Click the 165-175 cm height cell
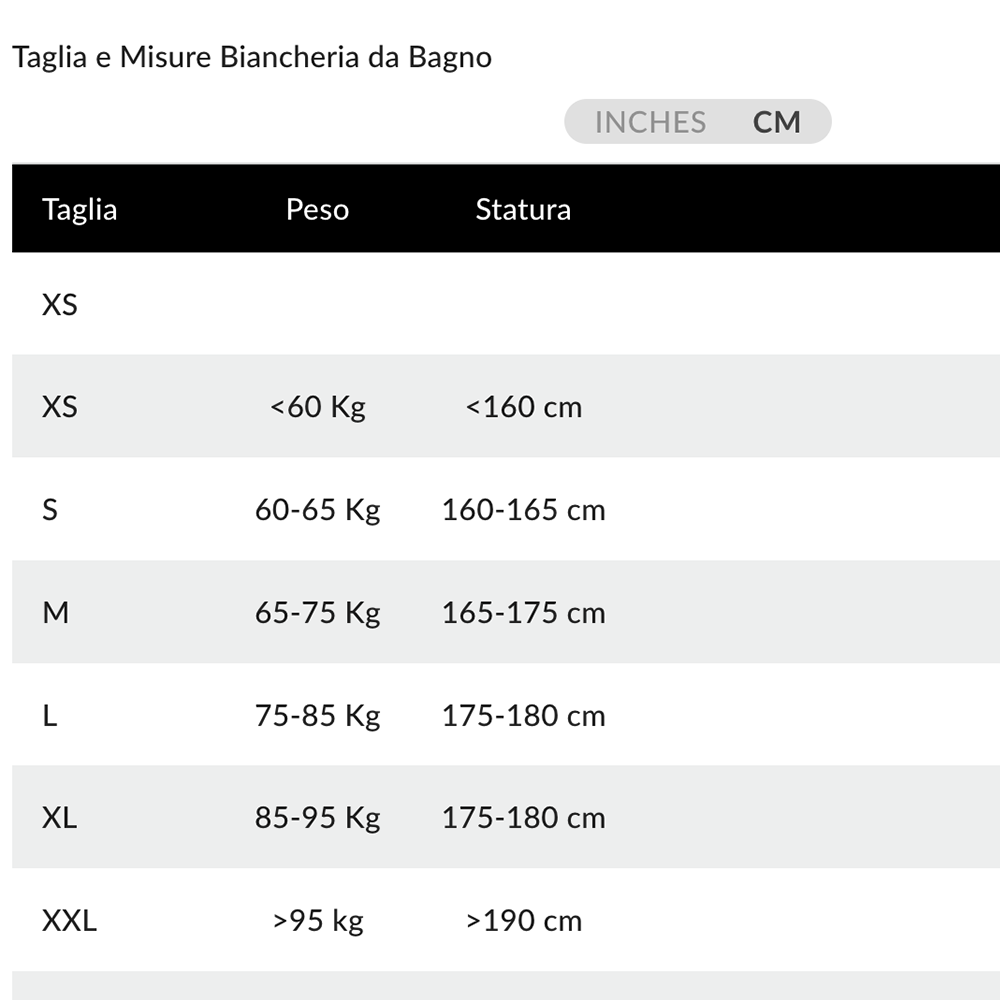The width and height of the screenshot is (1000, 1000). coord(524,612)
